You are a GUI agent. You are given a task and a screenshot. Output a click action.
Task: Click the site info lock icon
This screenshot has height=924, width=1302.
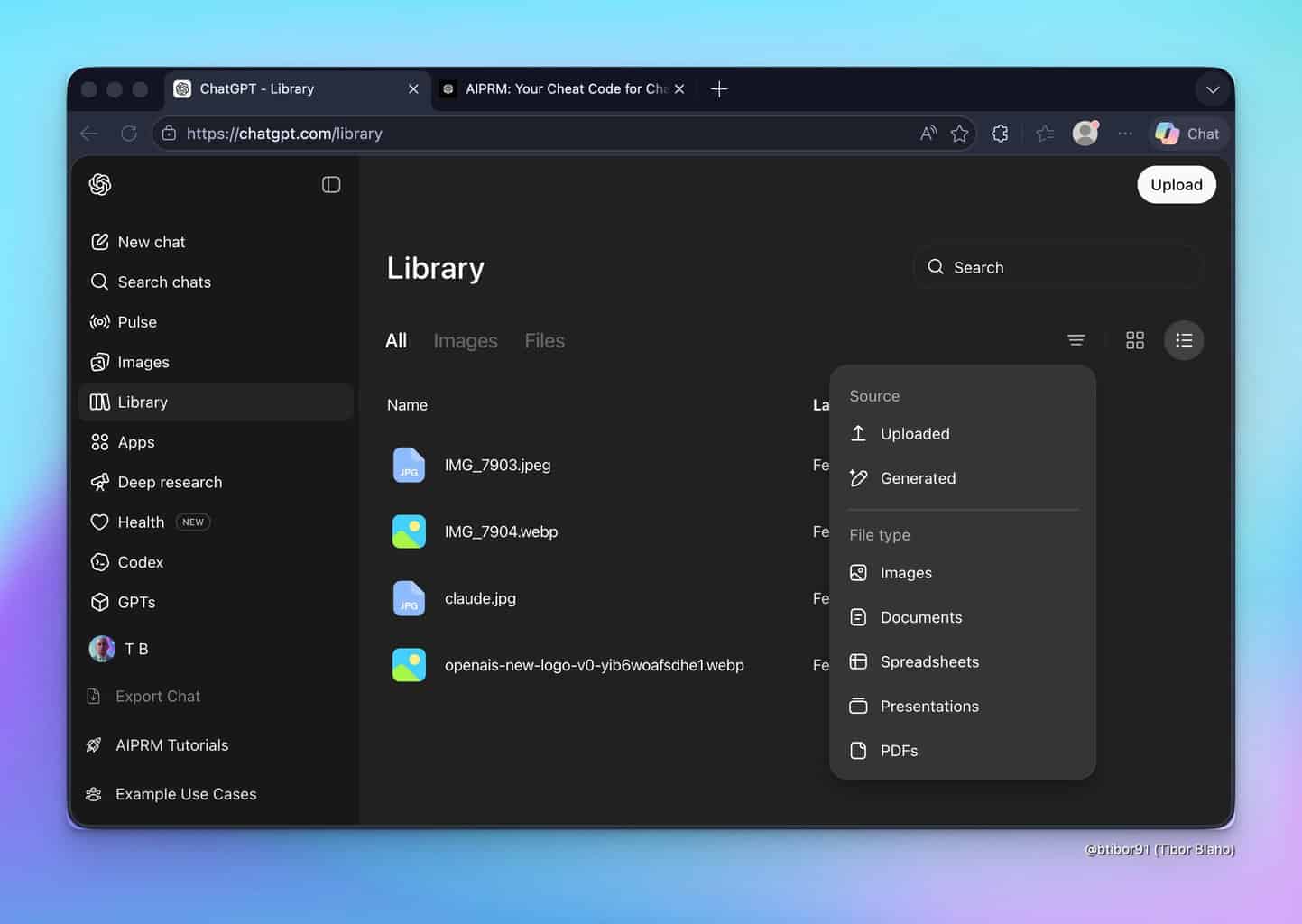(x=169, y=134)
